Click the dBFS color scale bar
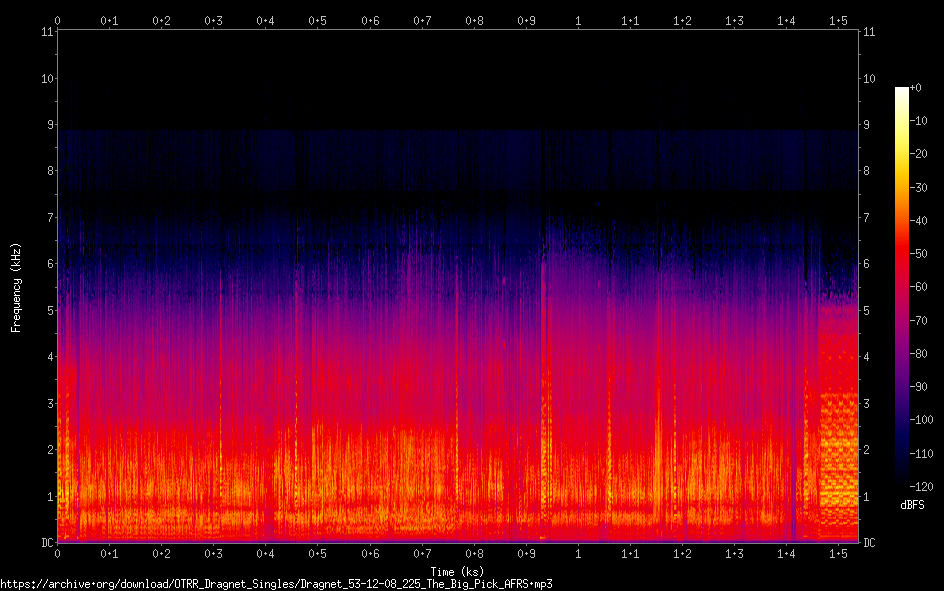The image size is (944, 591). point(902,288)
